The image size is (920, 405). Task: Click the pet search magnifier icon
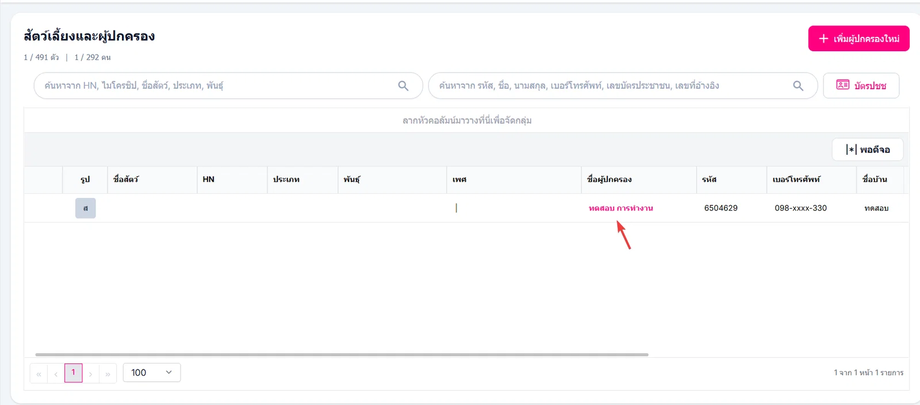[403, 86]
